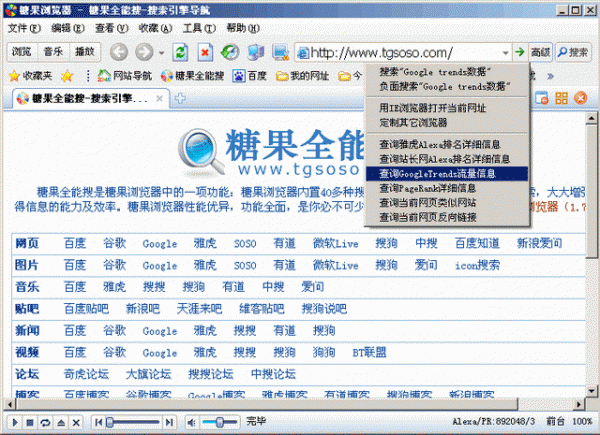Screen dimensions: 600x435
Task: Close the 糖果全能搜 tab
Action: coord(160,99)
